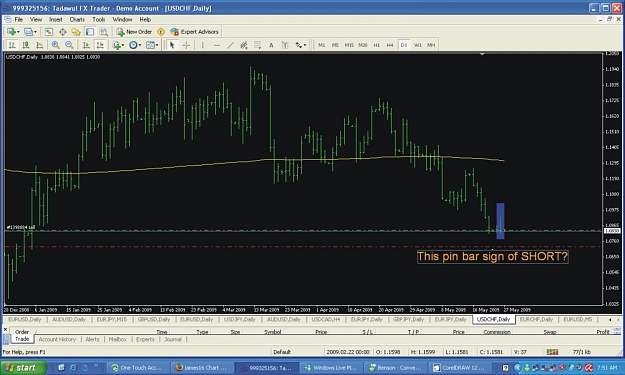This screenshot has width=625, height=375.
Task: Open the Indicators list icon
Action: (x=116, y=45)
